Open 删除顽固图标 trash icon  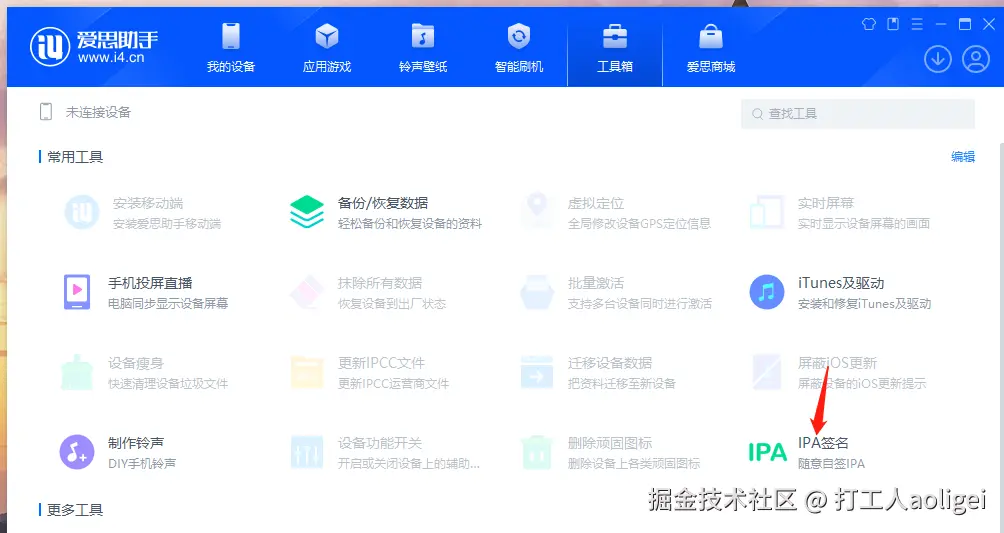[537, 452]
